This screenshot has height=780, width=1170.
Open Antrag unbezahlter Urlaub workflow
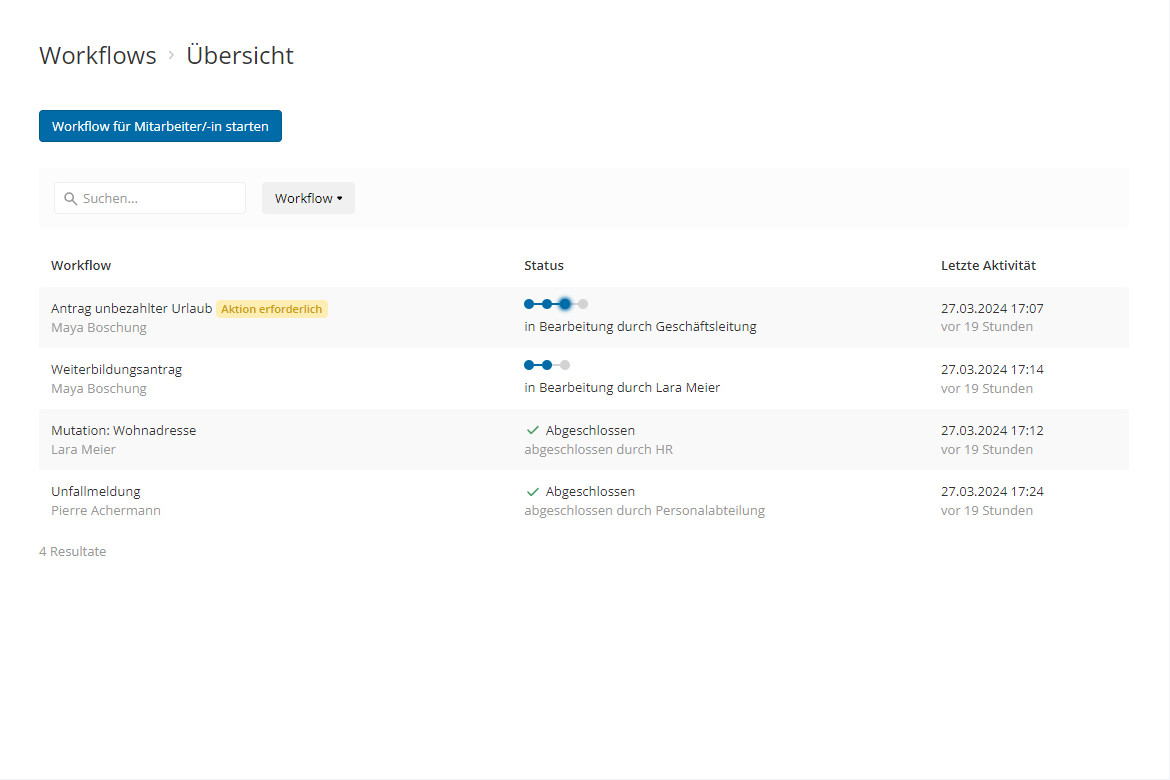pos(131,309)
